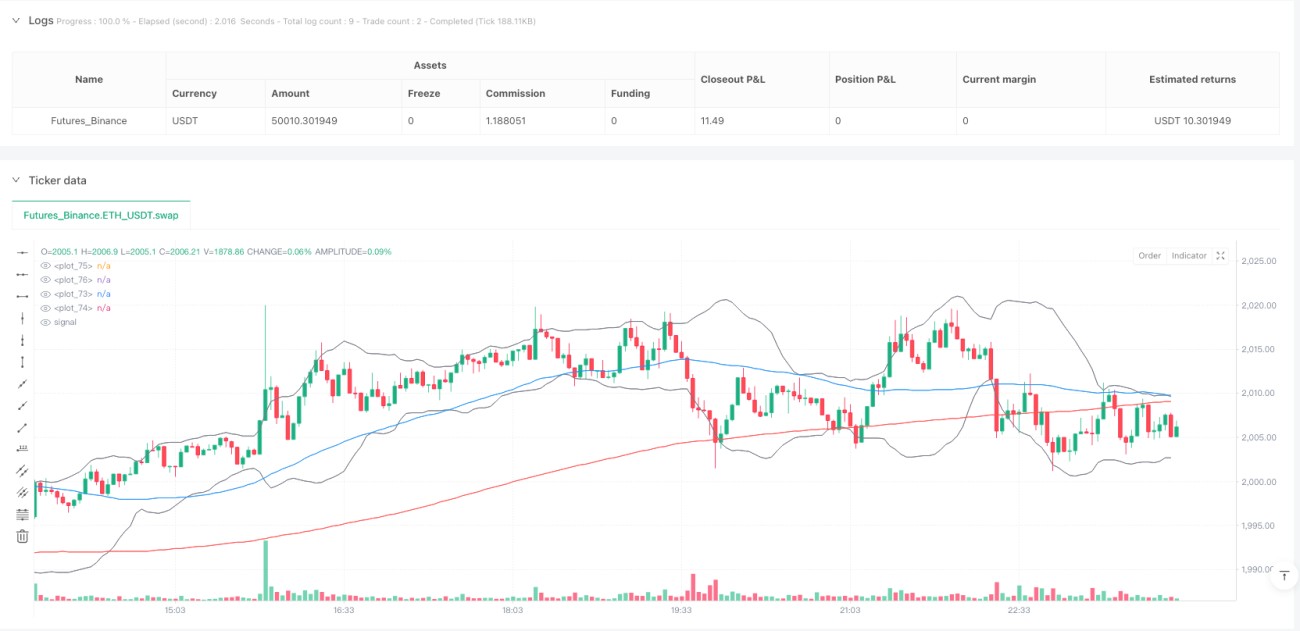Open the Indicator menu

1189,256
